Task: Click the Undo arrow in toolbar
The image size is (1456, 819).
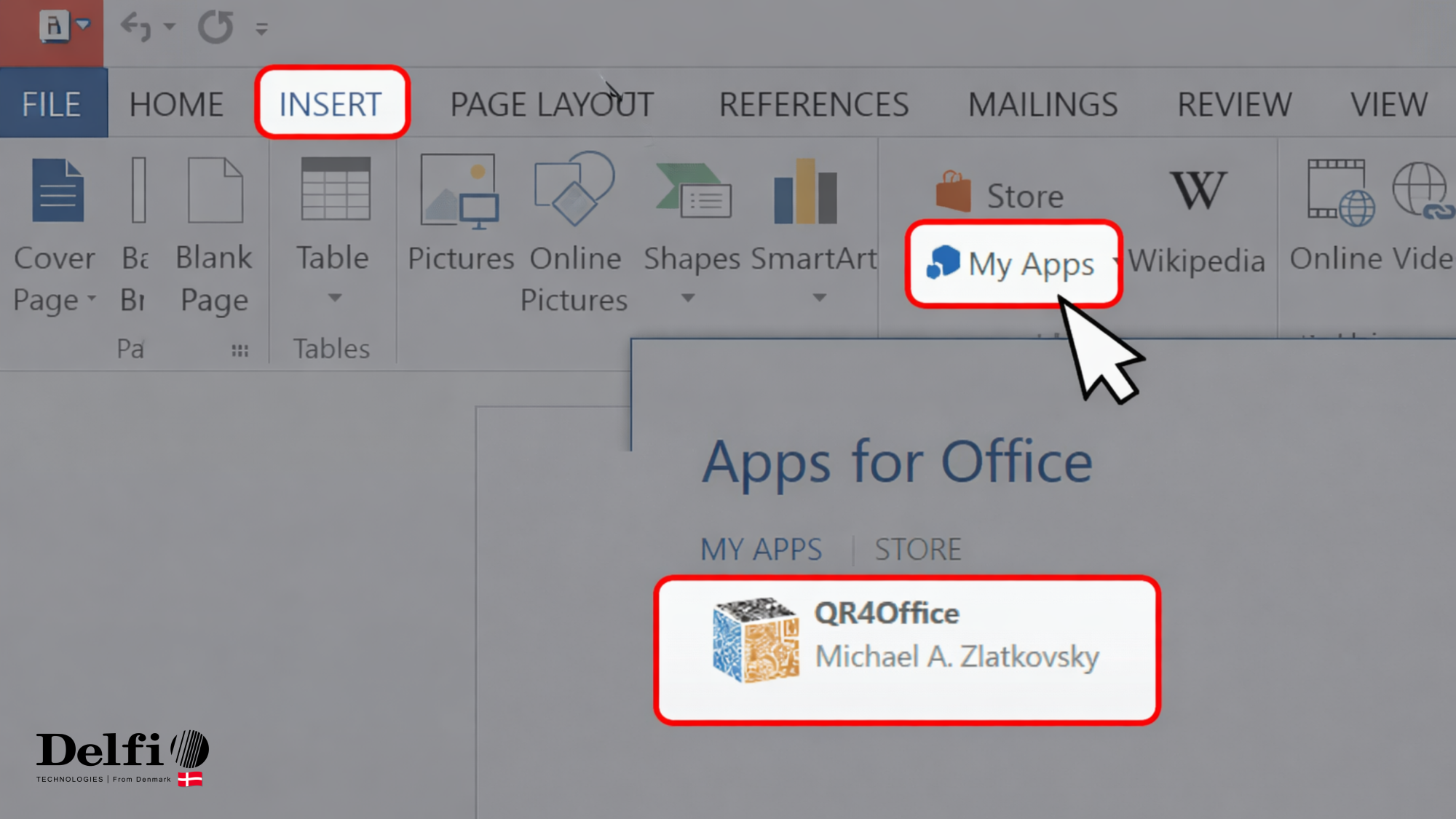Action: point(136,28)
